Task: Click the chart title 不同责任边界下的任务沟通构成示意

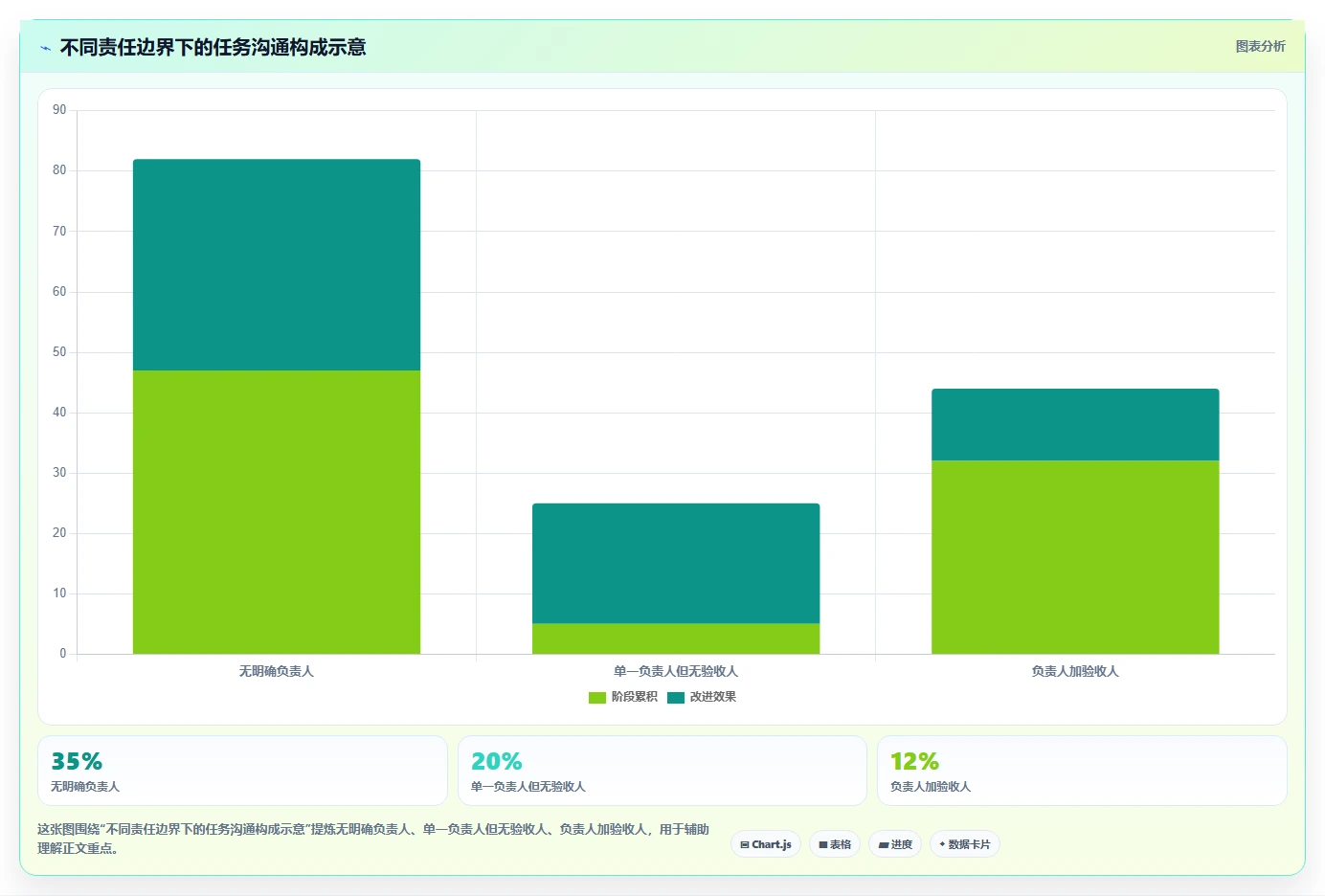Action: 213,47
